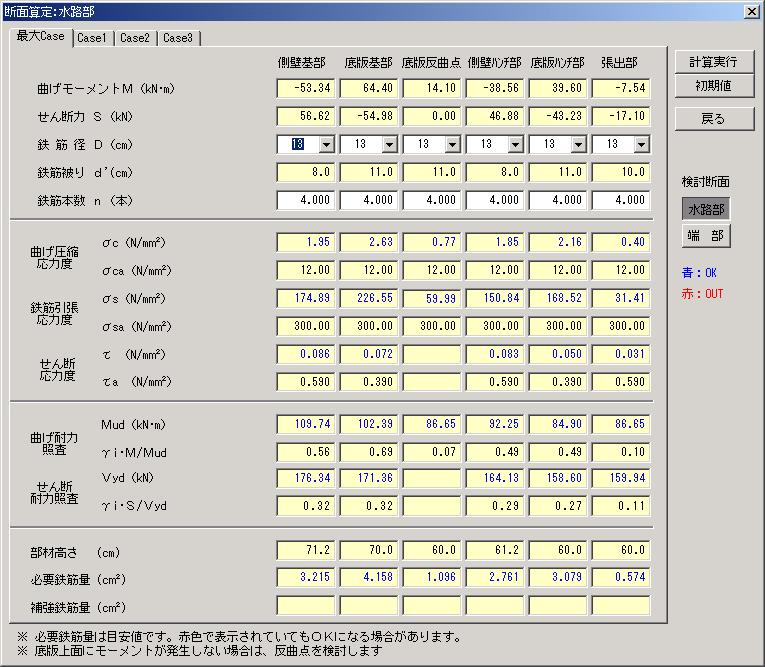Click the 底版反曲点 column header
The height and width of the screenshot is (667, 765).
tap(431, 63)
